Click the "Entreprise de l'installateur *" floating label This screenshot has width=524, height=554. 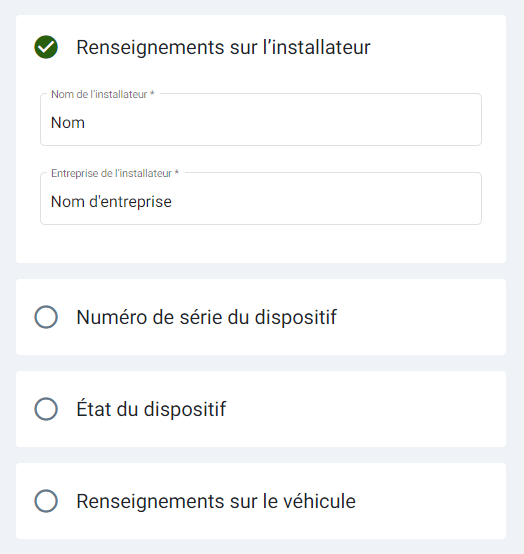point(115,173)
